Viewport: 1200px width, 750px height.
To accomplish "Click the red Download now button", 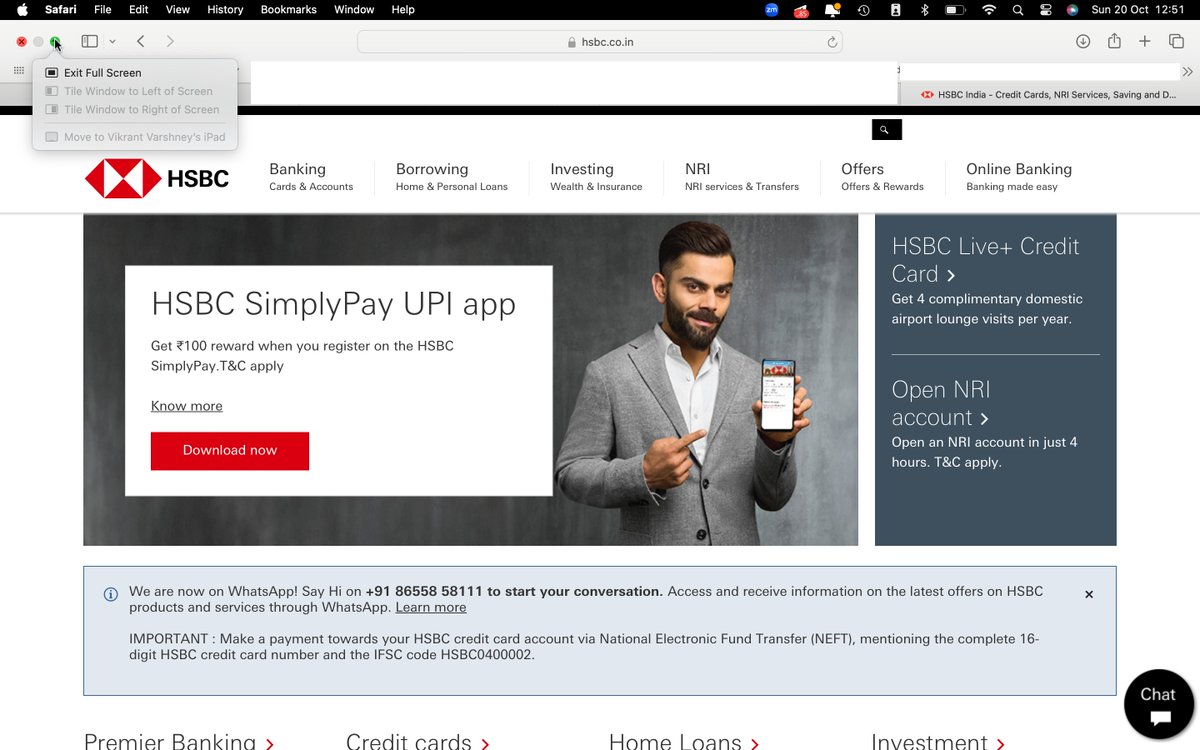I will tap(230, 451).
